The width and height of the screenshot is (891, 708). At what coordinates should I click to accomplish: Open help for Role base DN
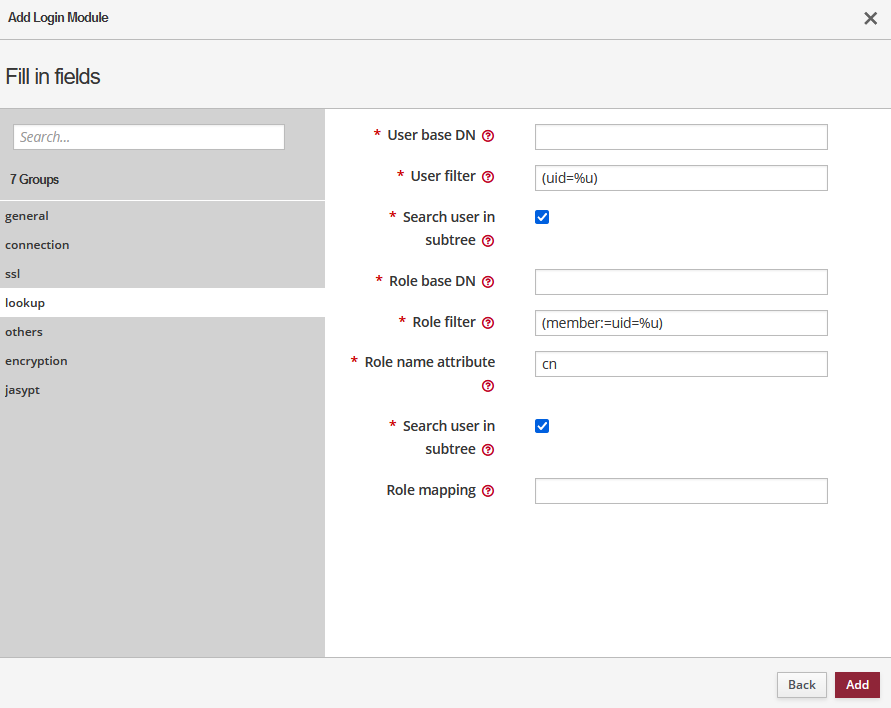pyautogui.click(x=488, y=281)
